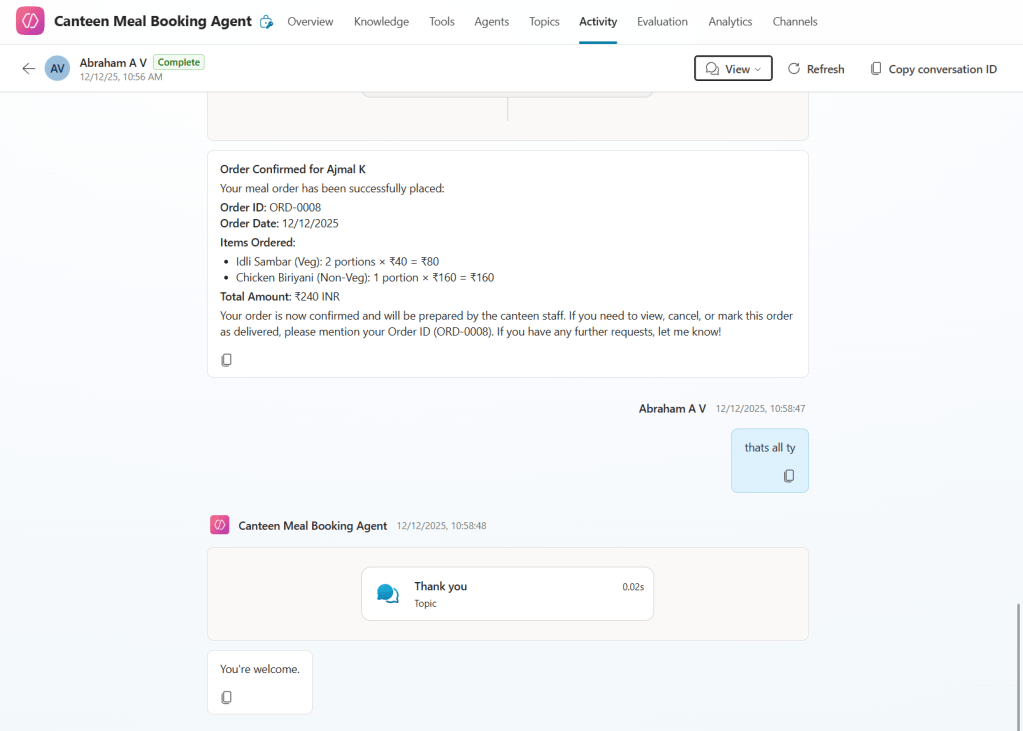Click the agent status icon beside the title
Viewport: 1023px width, 731px height.
[266, 22]
